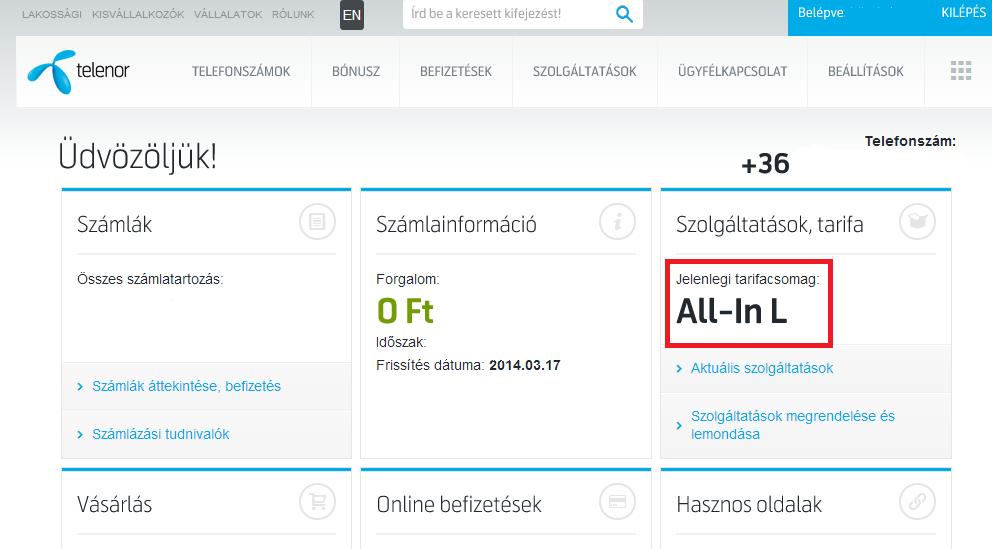Click the Vásárlás card heading

coord(115,505)
